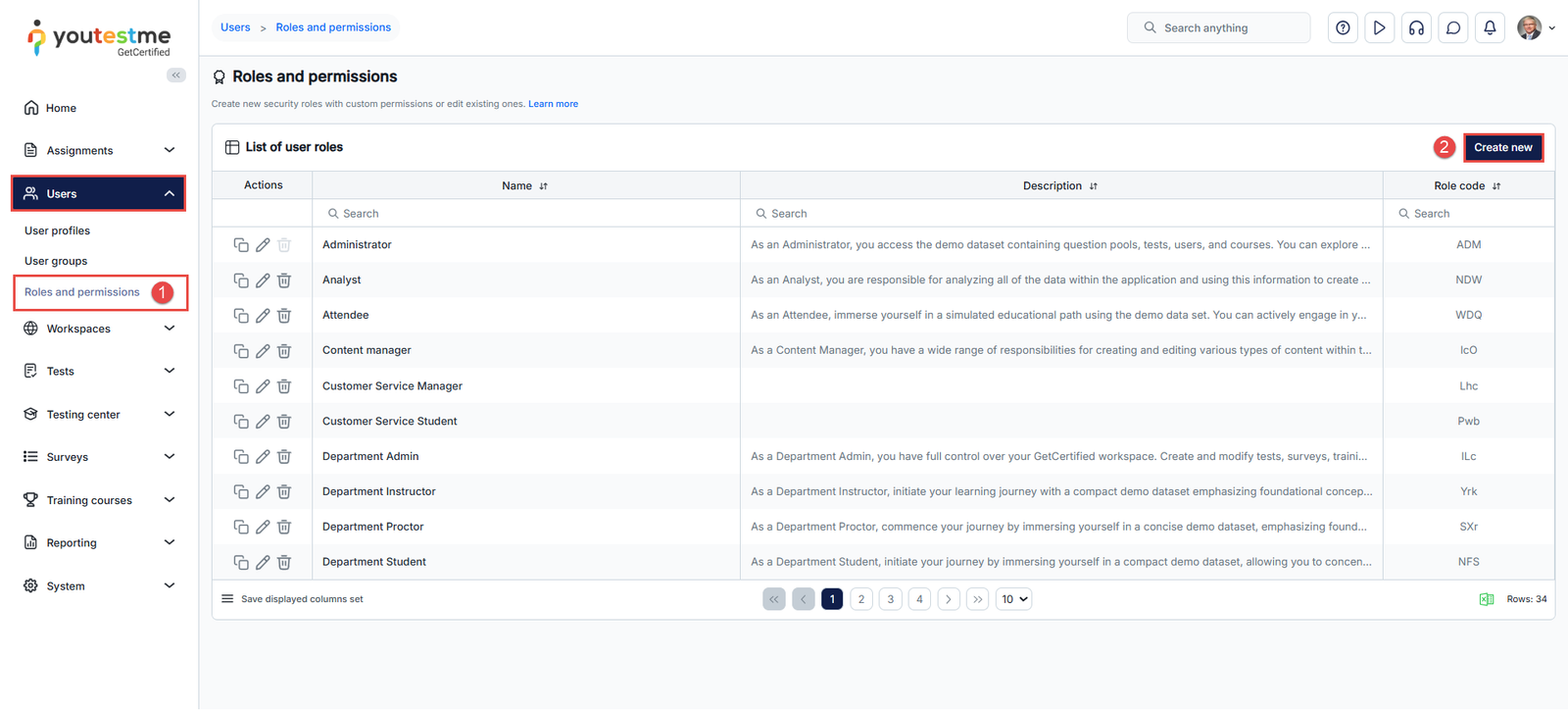Click the Name column search field
This screenshot has width=1568, height=710.
(529, 214)
